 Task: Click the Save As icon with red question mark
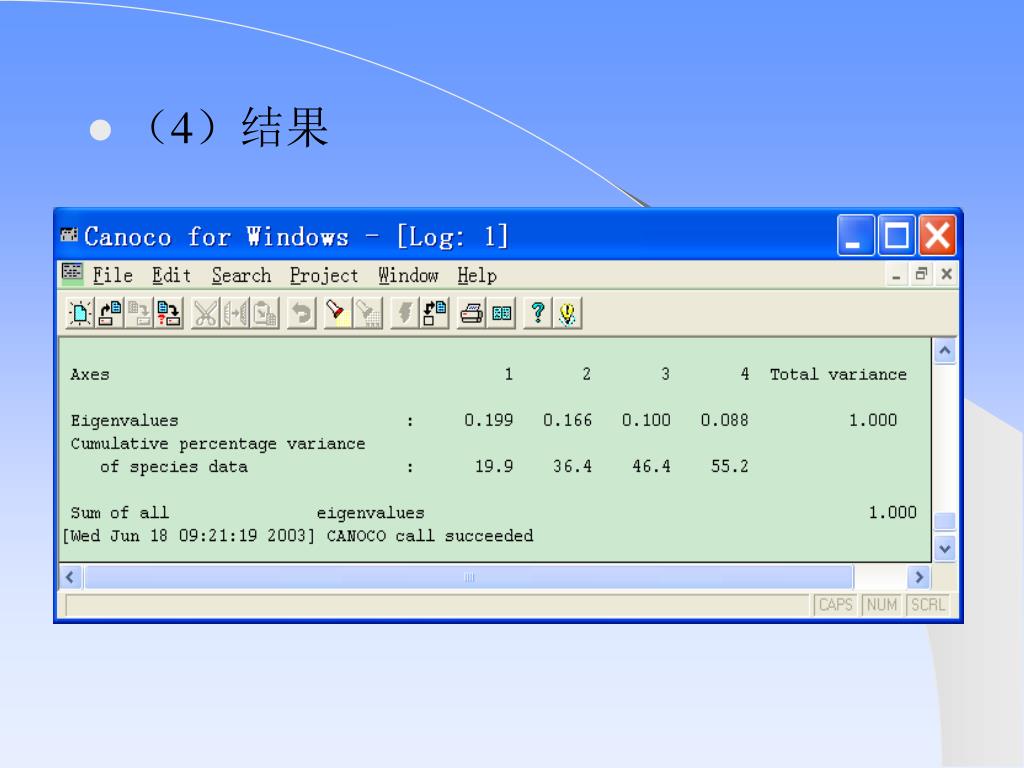[168, 313]
